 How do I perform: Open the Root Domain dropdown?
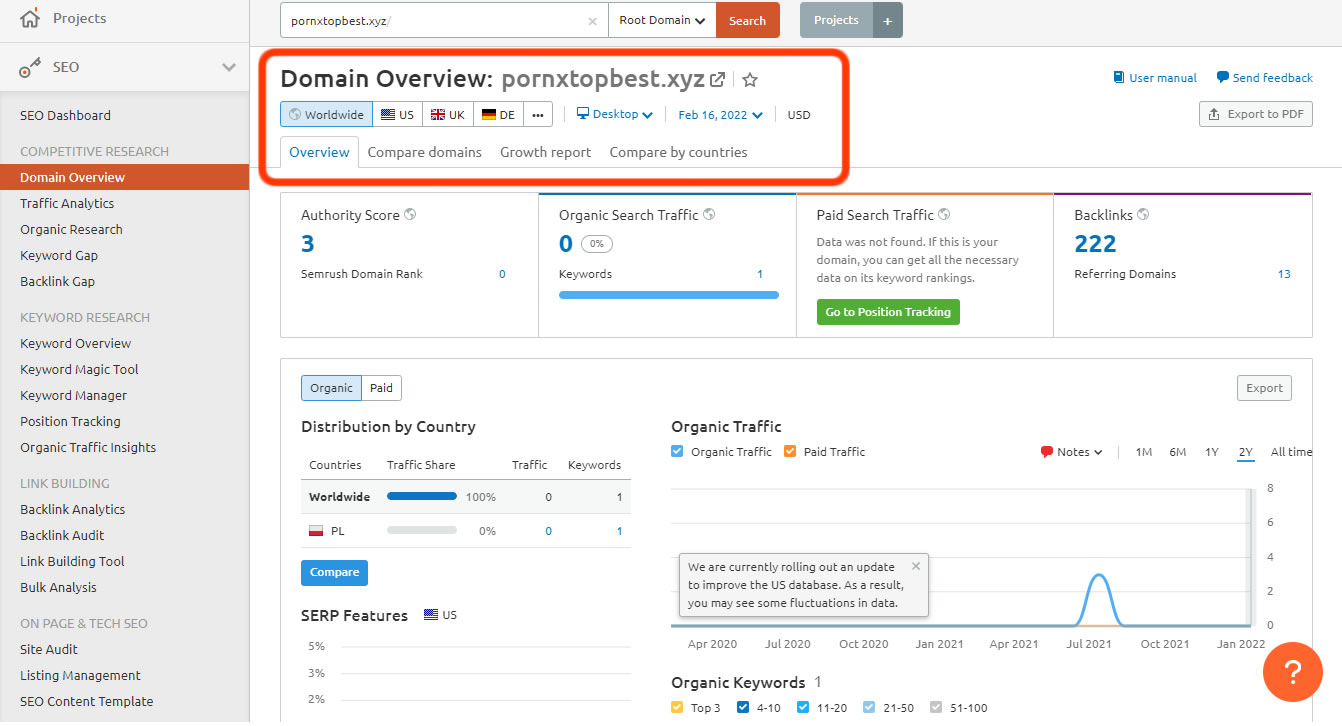662,20
